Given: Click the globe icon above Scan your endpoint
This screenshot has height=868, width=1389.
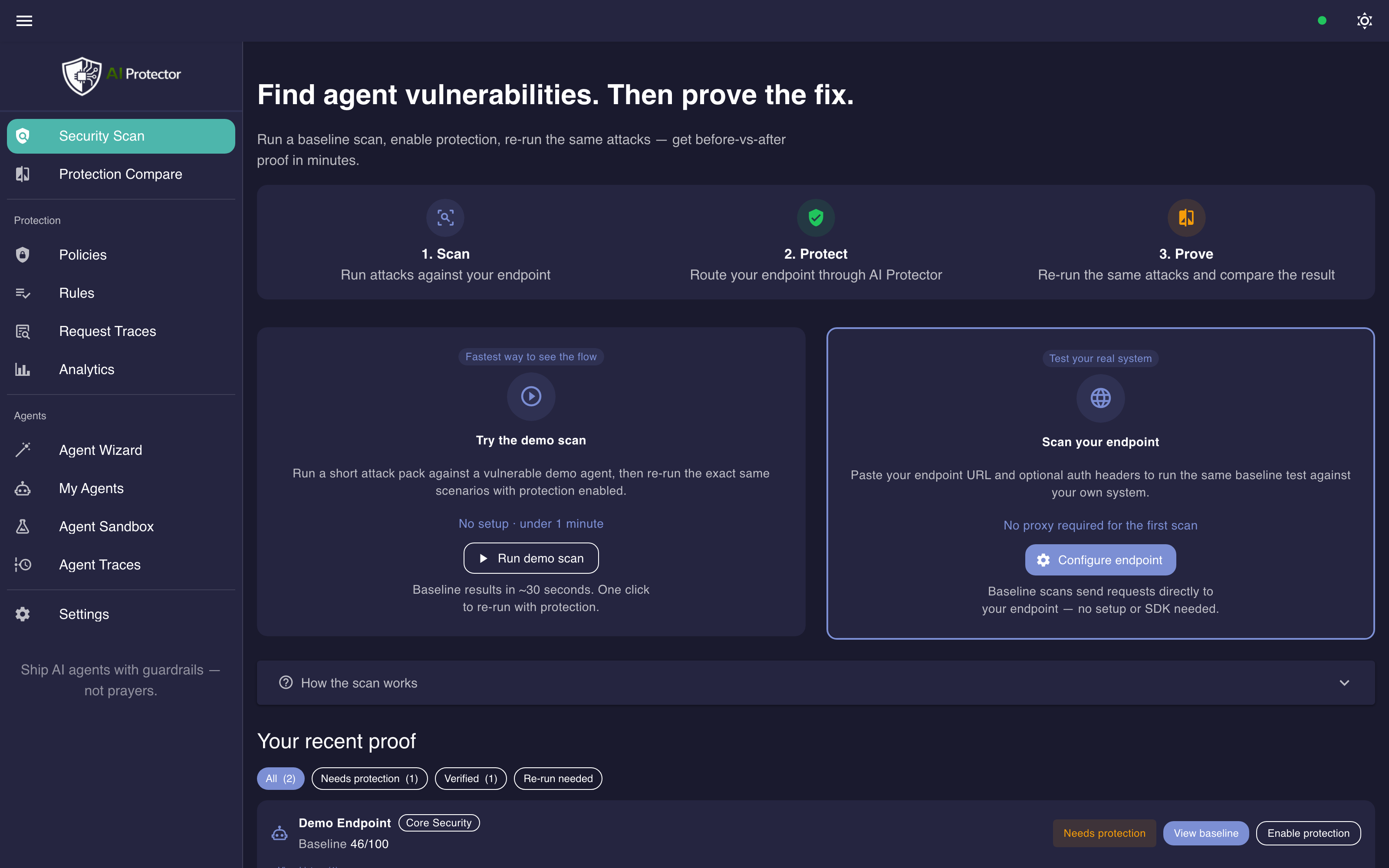Looking at the screenshot, I should coord(1100,398).
